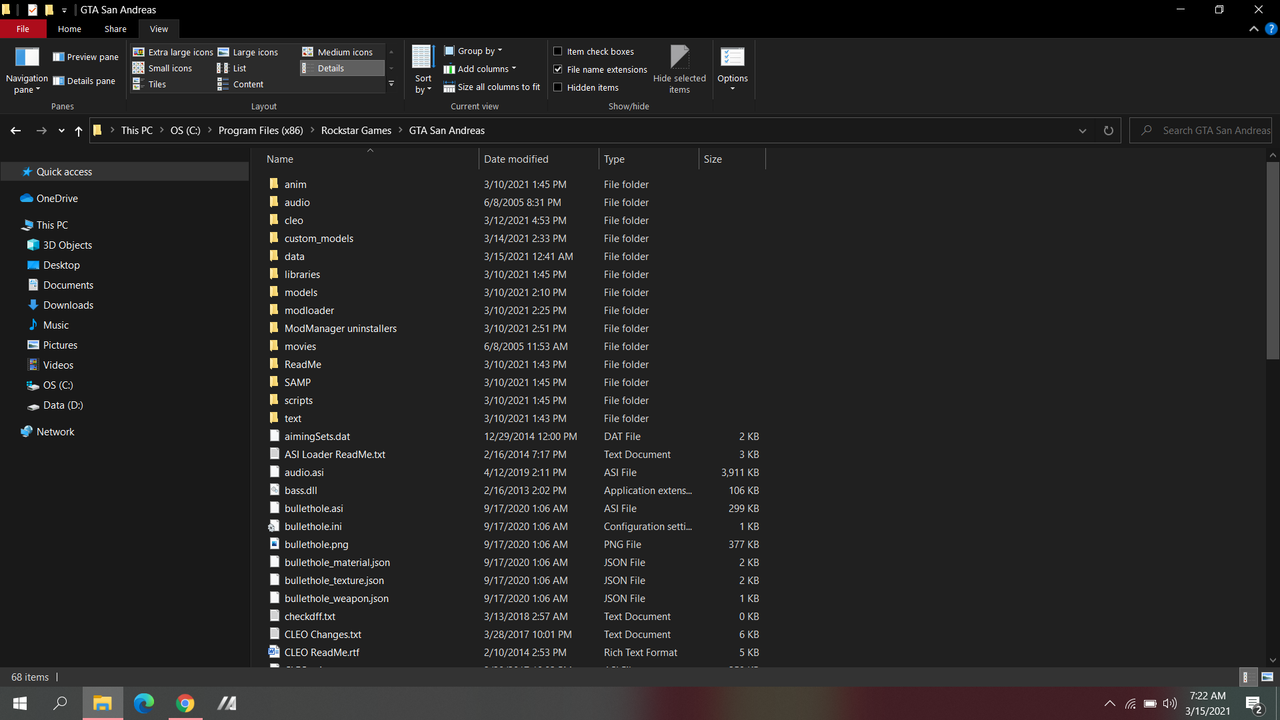The width and height of the screenshot is (1280, 720).
Task: Sort by the Name column header
Action: click(371, 159)
